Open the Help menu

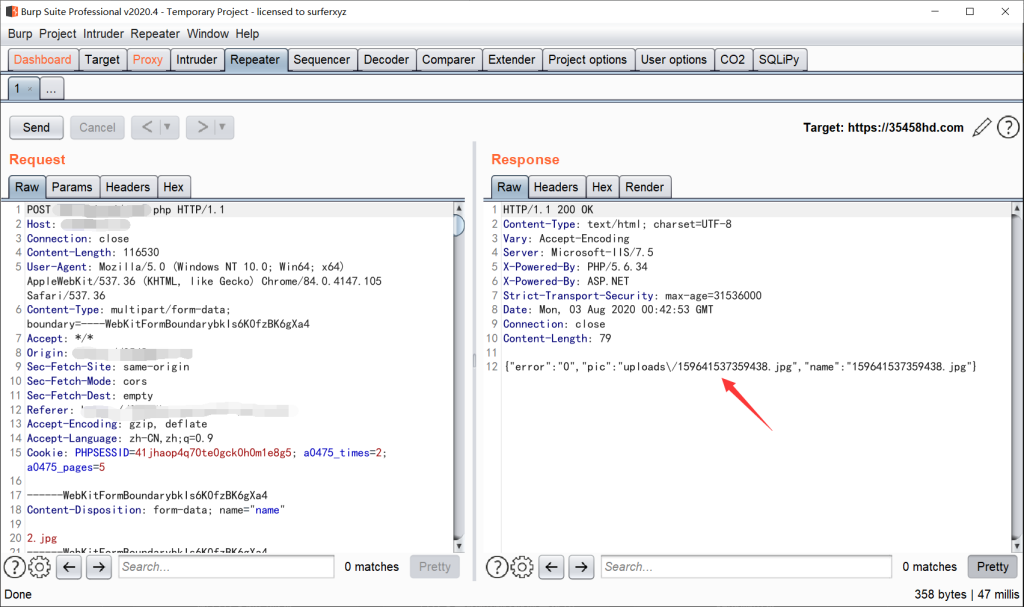[x=248, y=34]
